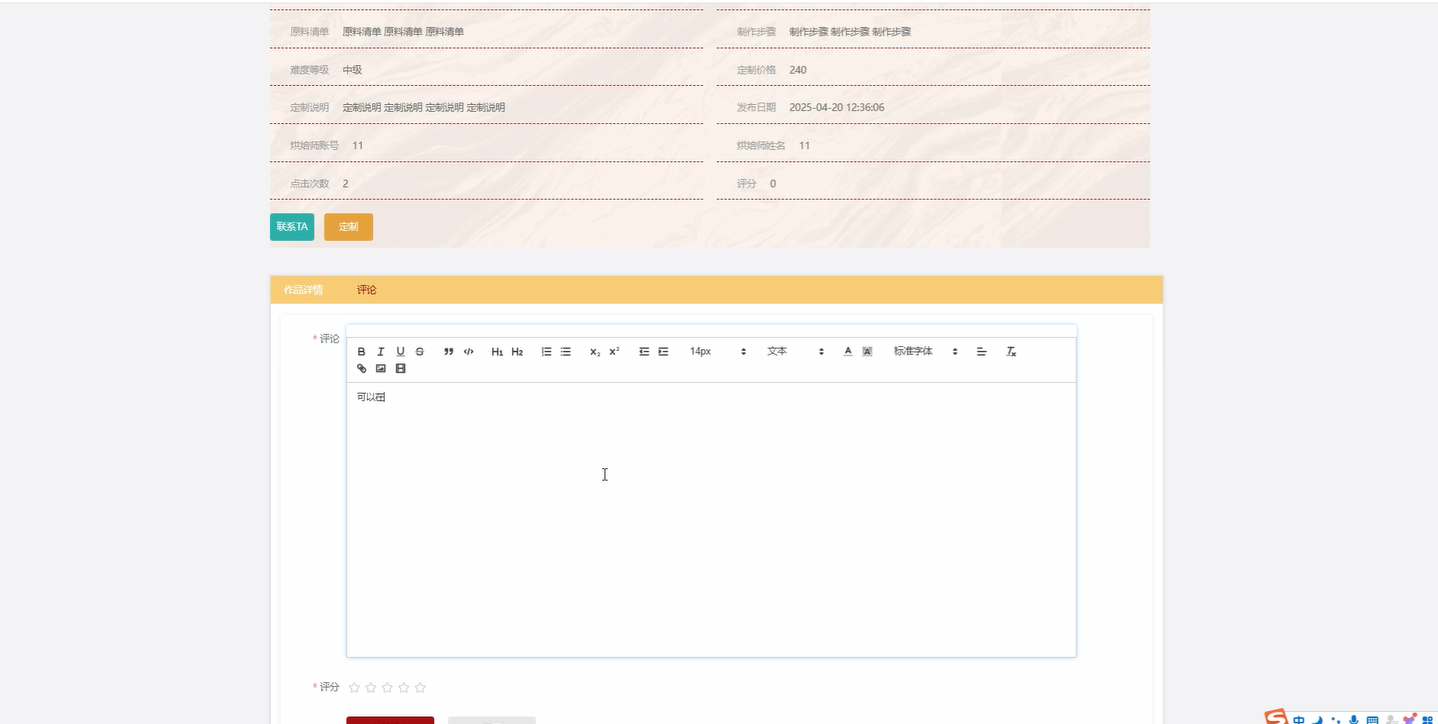Click the 原料清单 value text
1438x724 pixels.
[403, 32]
